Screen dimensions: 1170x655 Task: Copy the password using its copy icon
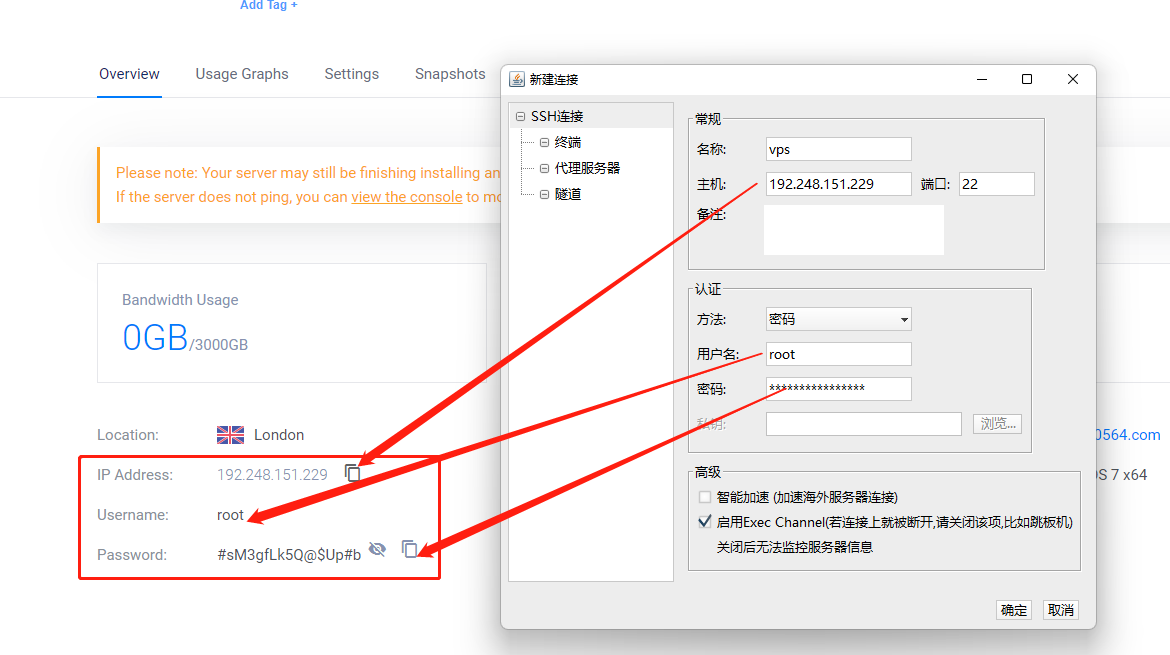click(x=410, y=549)
